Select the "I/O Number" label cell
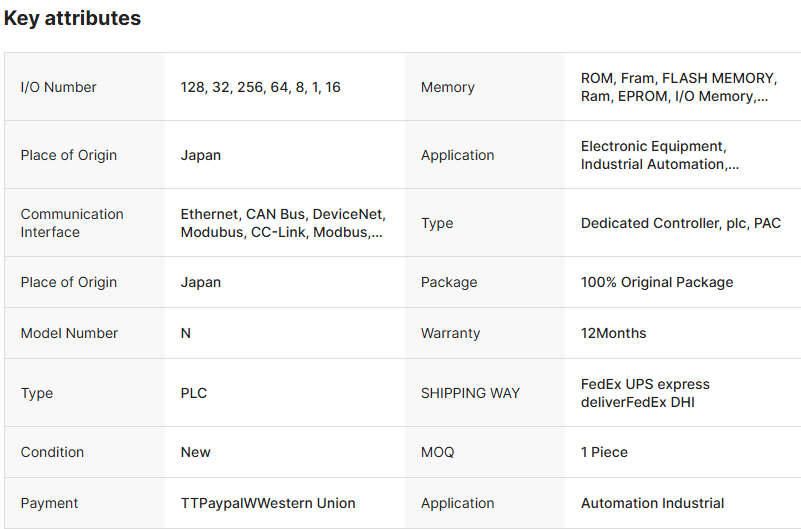Viewport: 801px width, 529px height. 58,87
